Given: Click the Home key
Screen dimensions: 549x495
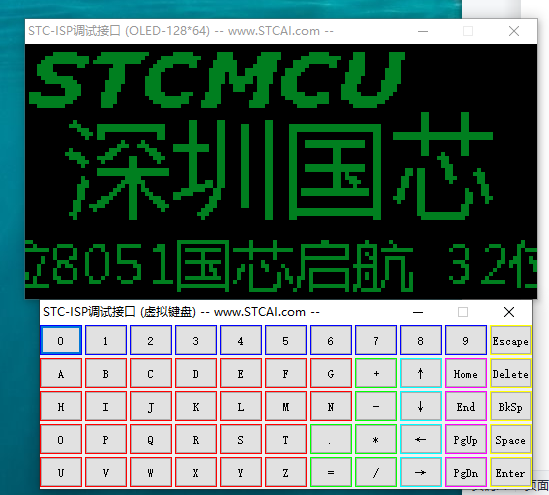Looking at the screenshot, I should coord(466,374).
